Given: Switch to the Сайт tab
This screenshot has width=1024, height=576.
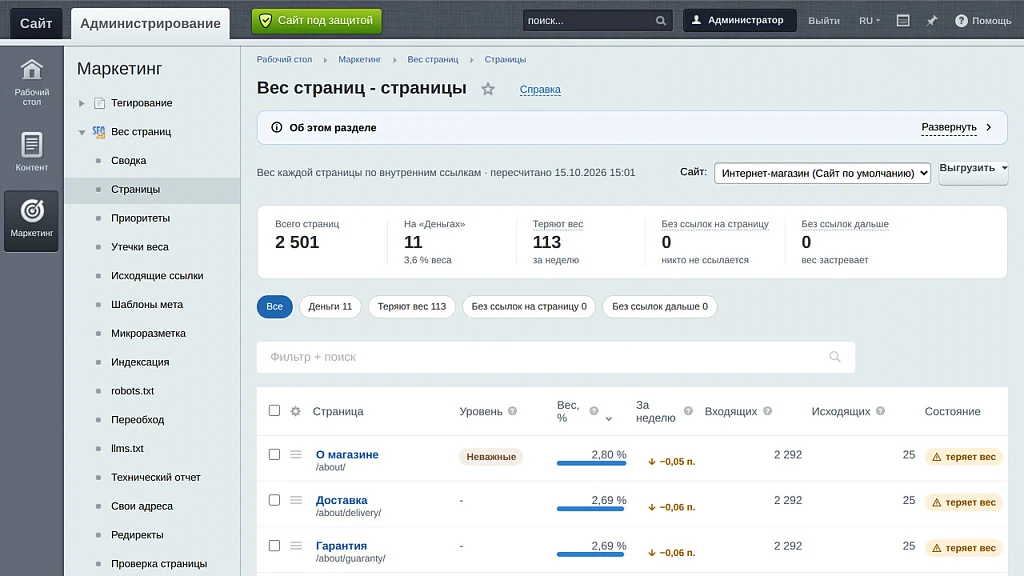Looking at the screenshot, I should coord(36,24).
